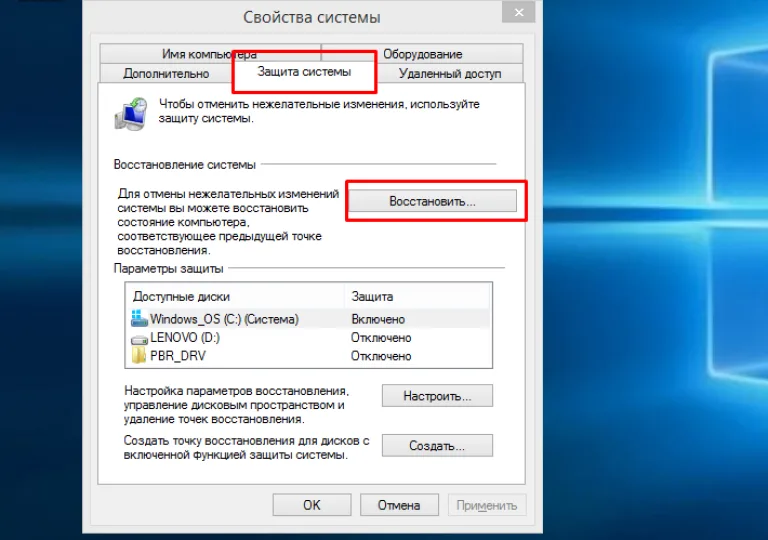Switch to the Дополнительно tab
The width and height of the screenshot is (768, 540).
(166, 74)
